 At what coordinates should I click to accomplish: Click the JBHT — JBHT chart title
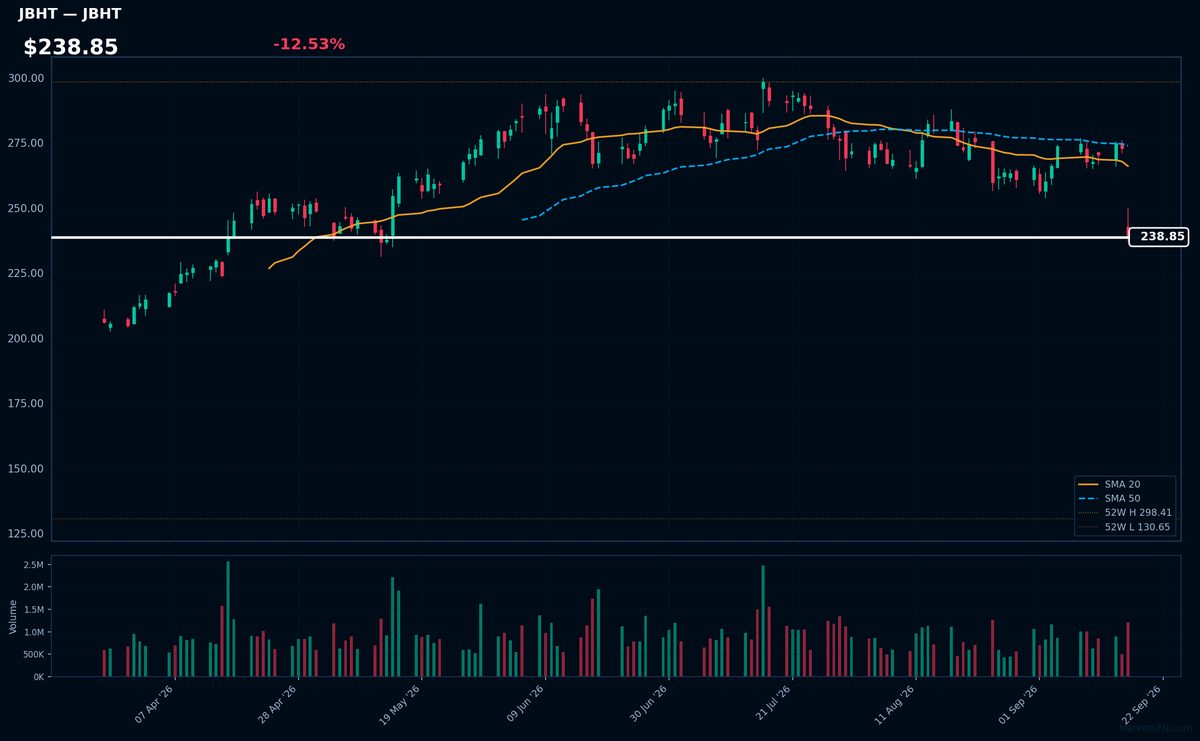tap(69, 14)
